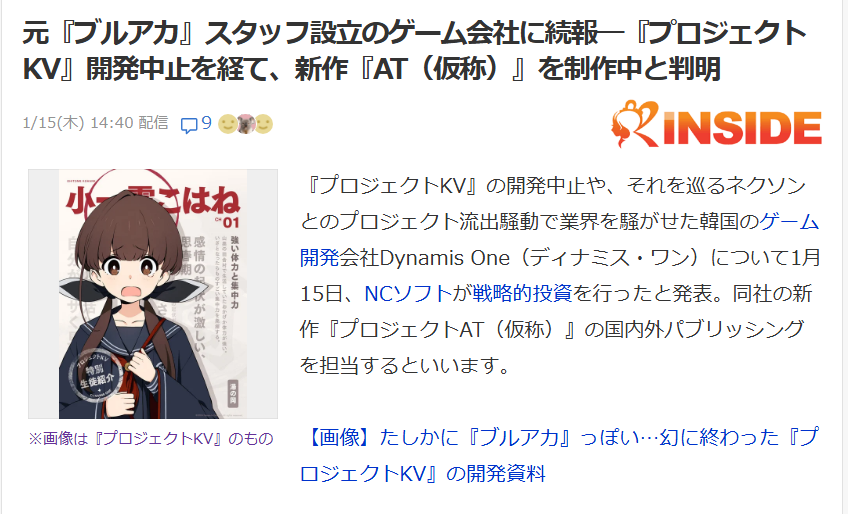Screen dimensions: 848x514
Task: Click the middle animal avatar reaction icon
Action: click(x=246, y=124)
